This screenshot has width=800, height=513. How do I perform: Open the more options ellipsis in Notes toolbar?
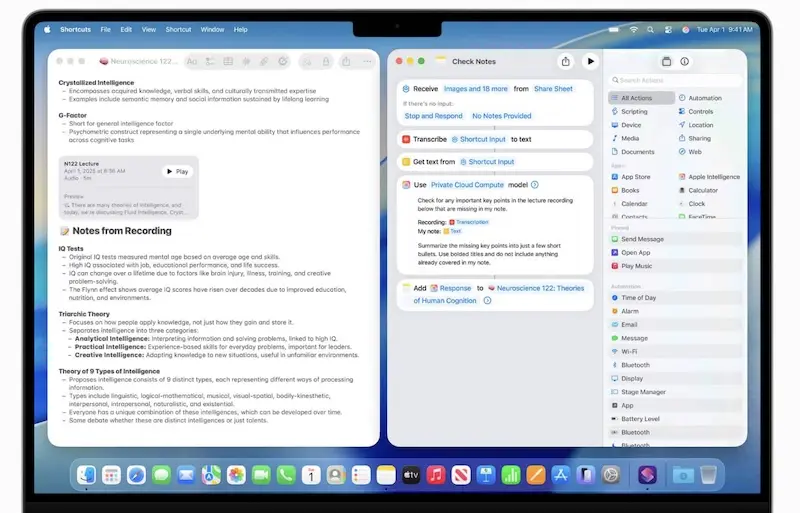(x=367, y=61)
